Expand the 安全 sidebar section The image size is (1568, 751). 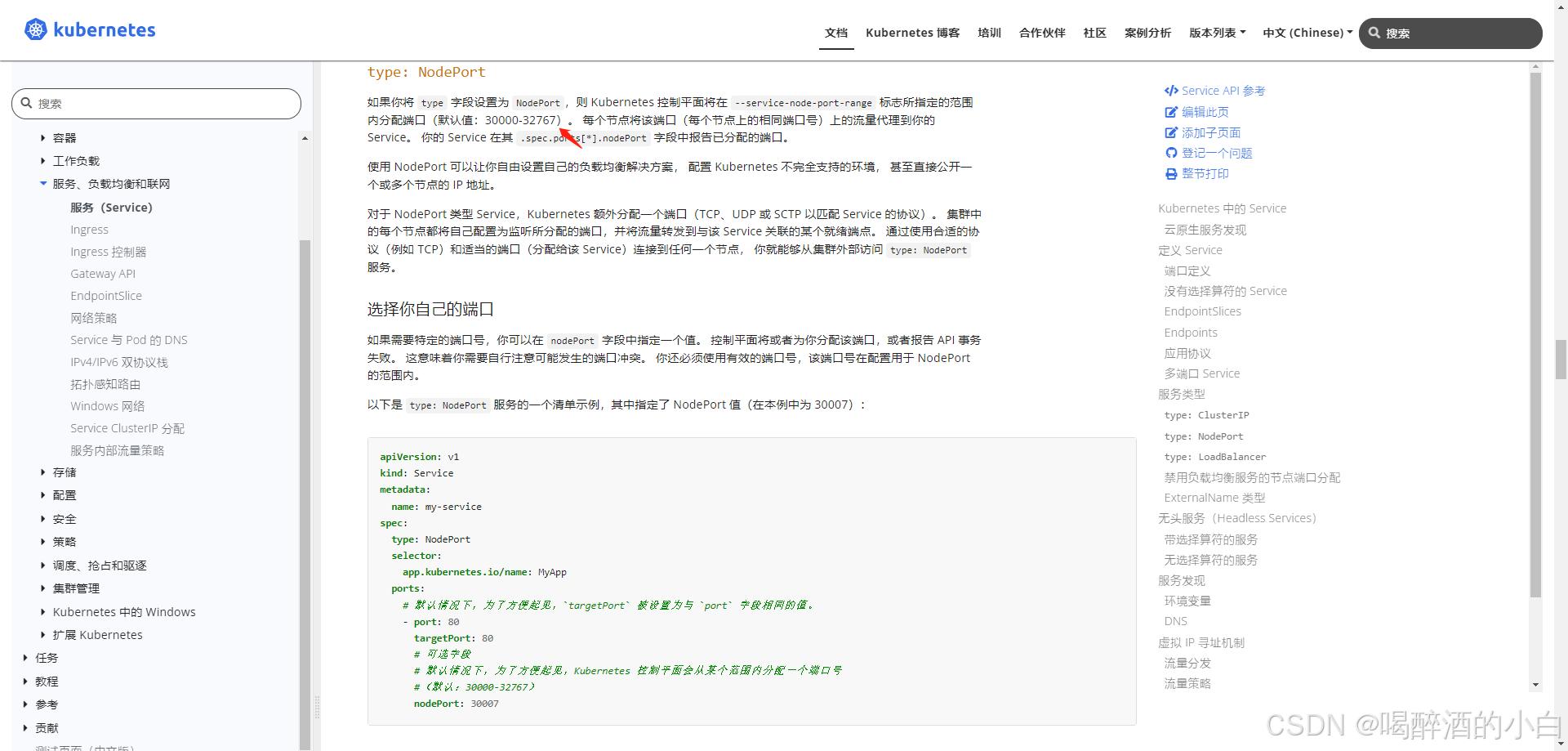43,519
